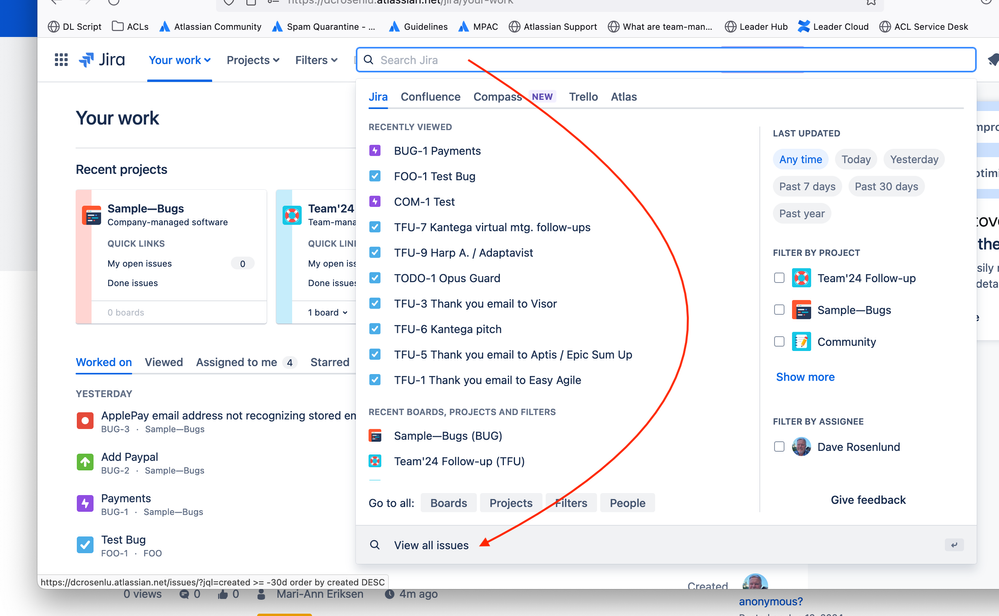Image resolution: width=999 pixels, height=616 pixels.
Task: Open the Projects dropdown in the navbar
Action: tap(252, 59)
